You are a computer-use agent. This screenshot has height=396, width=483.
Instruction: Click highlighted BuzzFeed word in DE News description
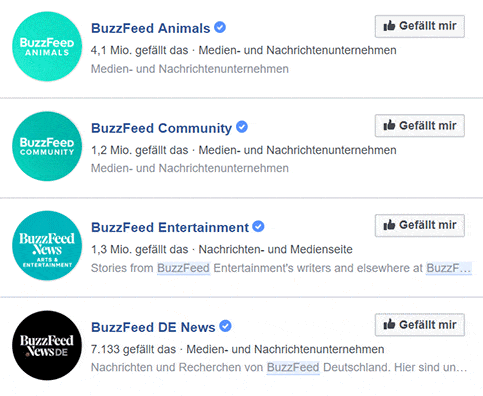[293, 367]
